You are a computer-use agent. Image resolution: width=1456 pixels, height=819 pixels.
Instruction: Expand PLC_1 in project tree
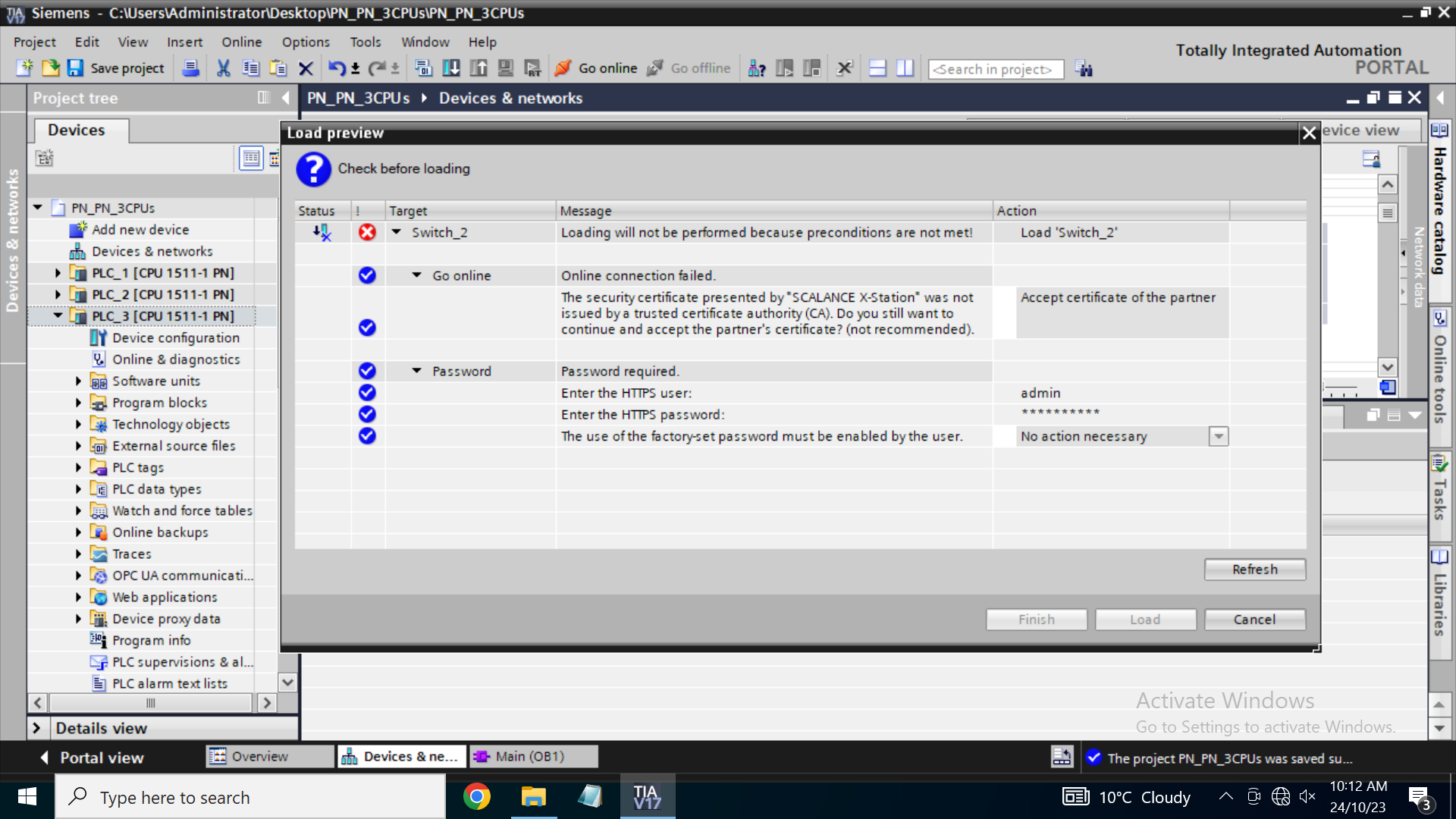point(58,273)
